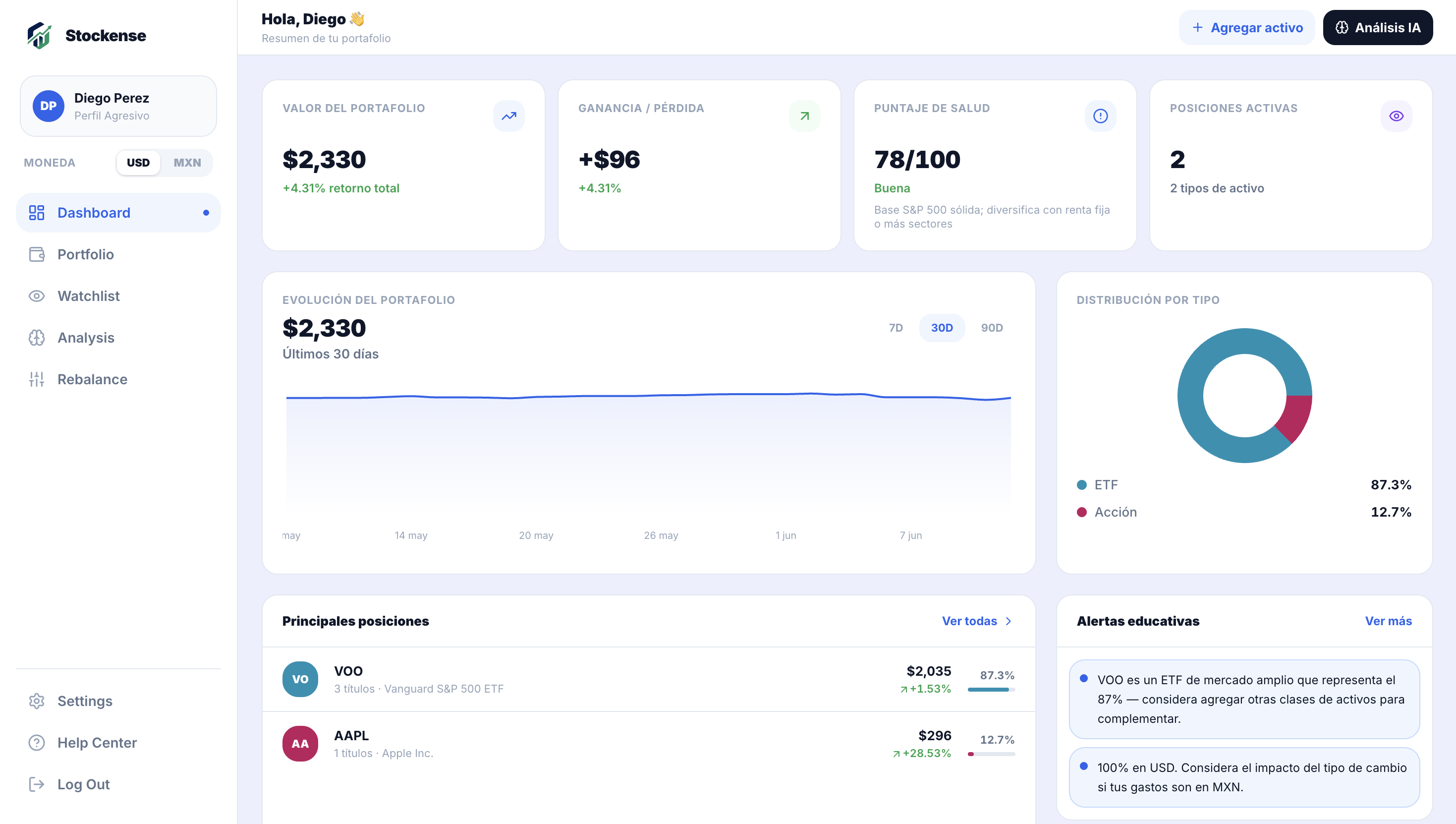Screen dimensions: 1456x824
Task: Click the eye icon in Posiciones Activas card
Action: [x=1396, y=116]
